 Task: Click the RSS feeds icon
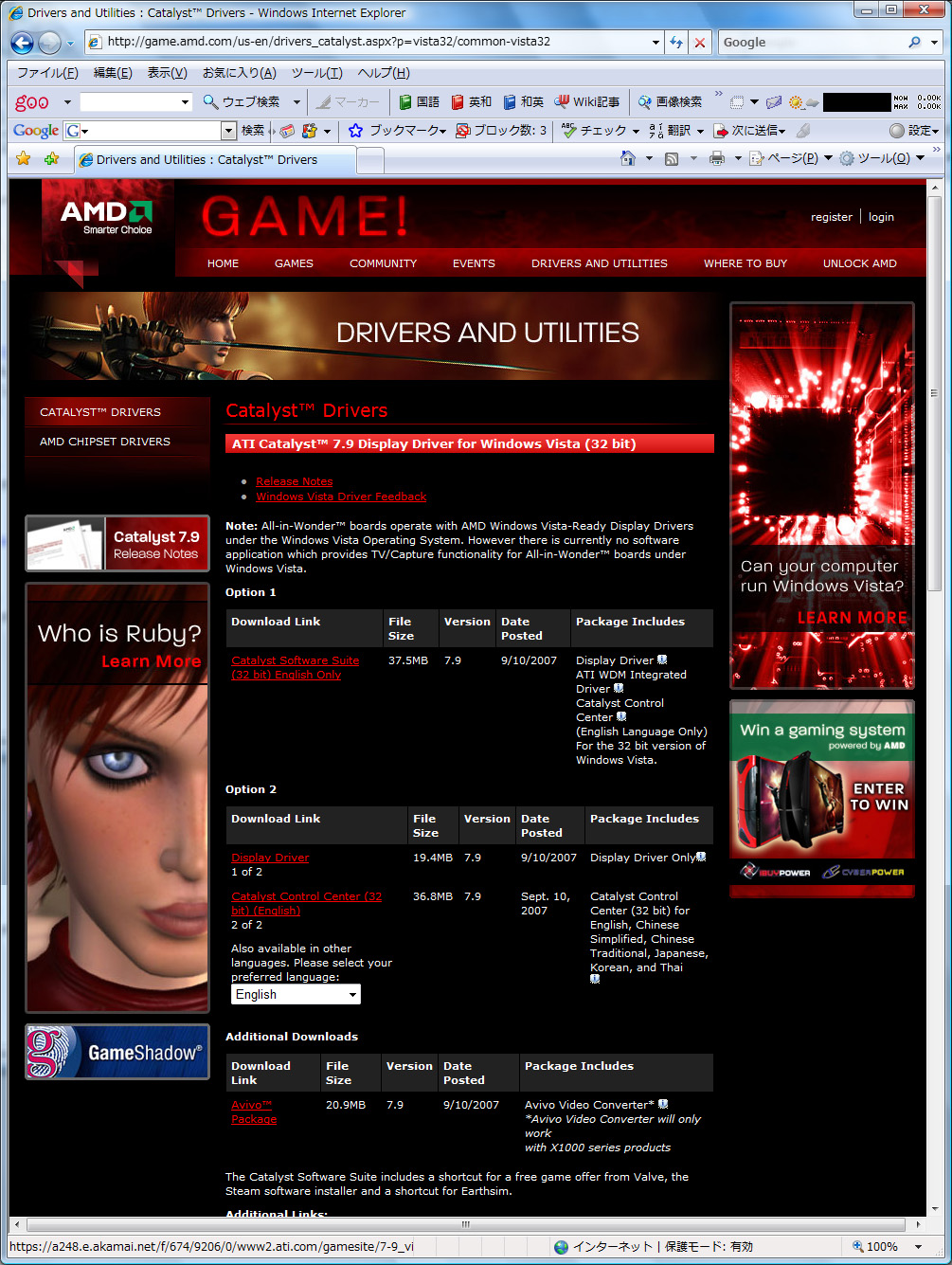[672, 158]
